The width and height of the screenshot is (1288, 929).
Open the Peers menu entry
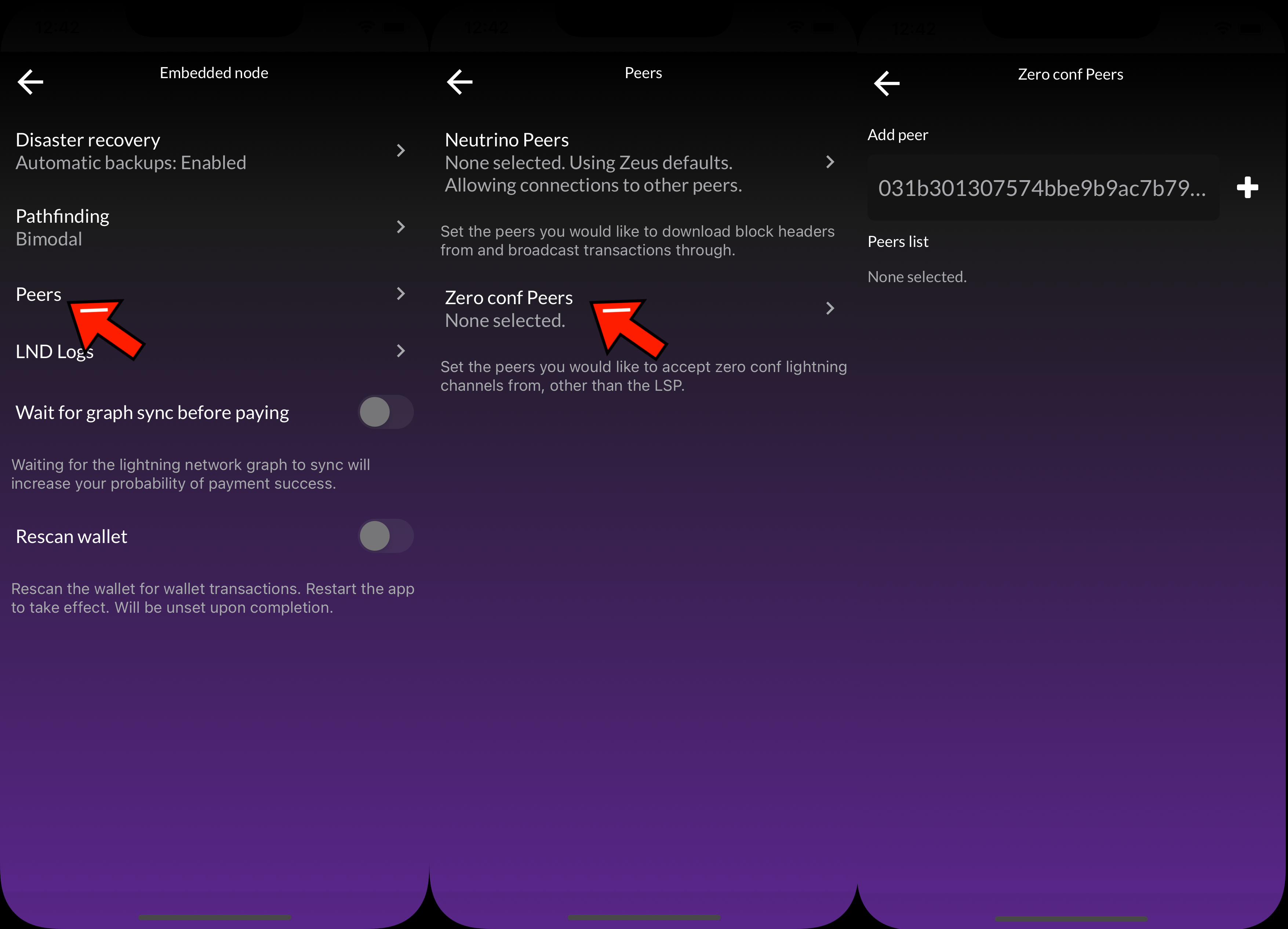pyautogui.click(x=39, y=294)
